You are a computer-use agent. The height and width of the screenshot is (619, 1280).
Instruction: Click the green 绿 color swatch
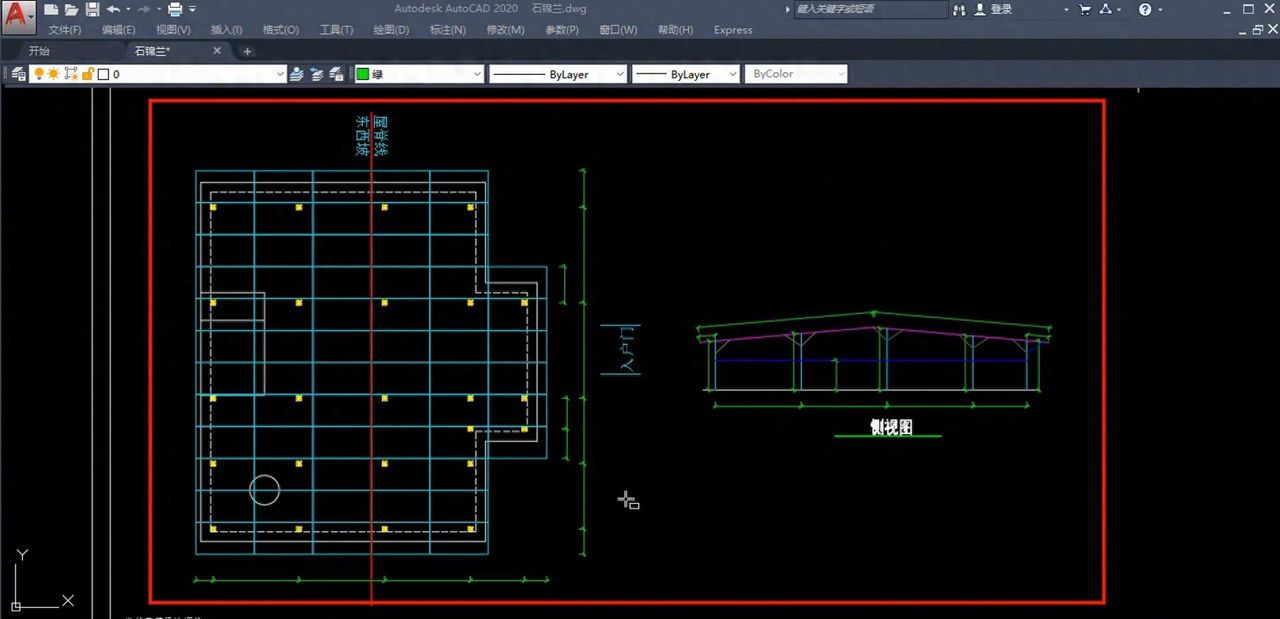363,74
